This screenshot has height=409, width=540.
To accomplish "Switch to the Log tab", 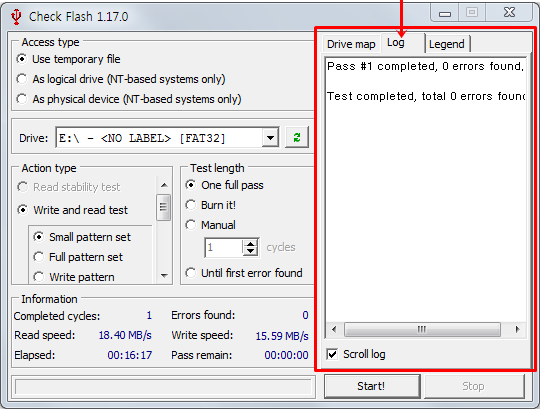I will (x=402, y=43).
